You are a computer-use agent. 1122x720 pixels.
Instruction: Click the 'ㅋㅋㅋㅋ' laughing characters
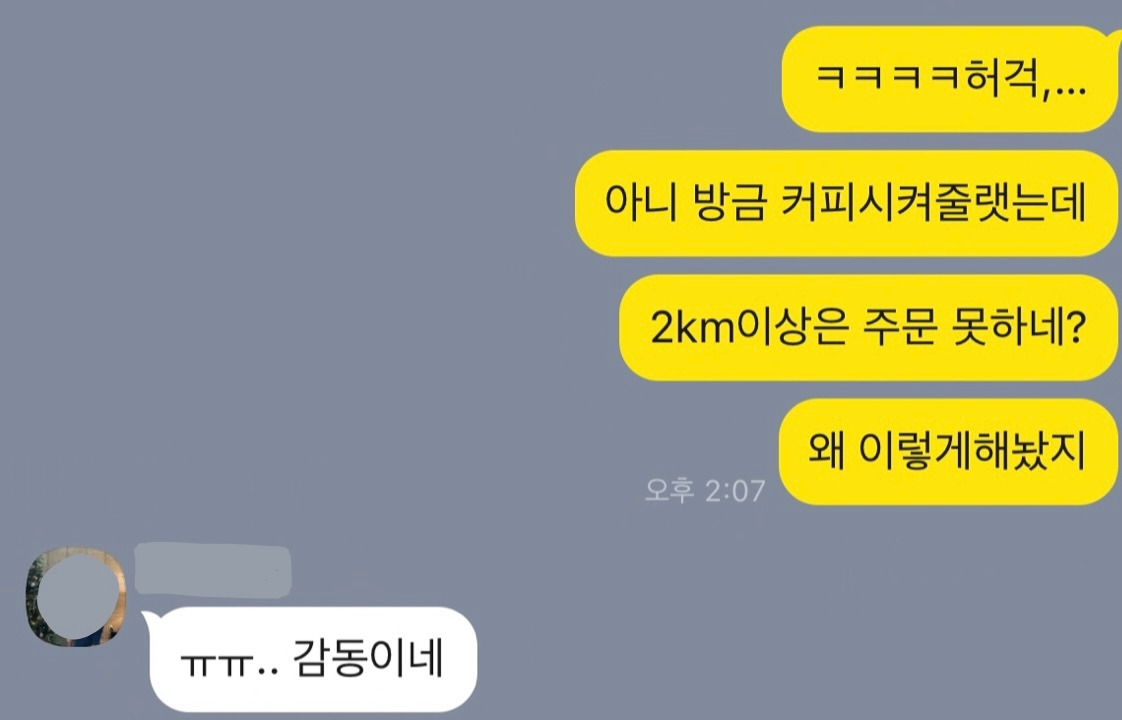[887, 77]
